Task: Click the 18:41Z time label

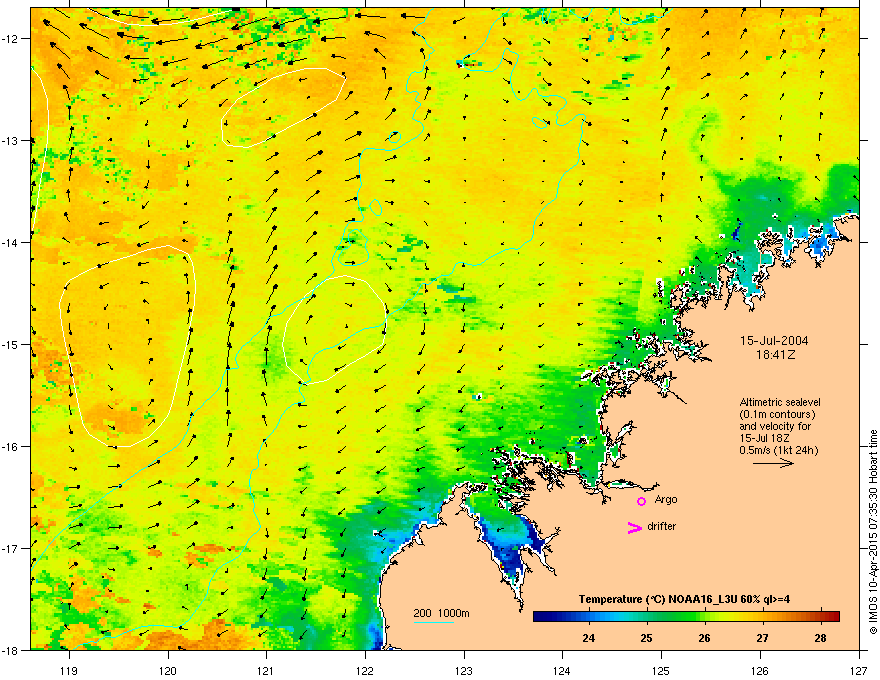Action: tap(776, 355)
